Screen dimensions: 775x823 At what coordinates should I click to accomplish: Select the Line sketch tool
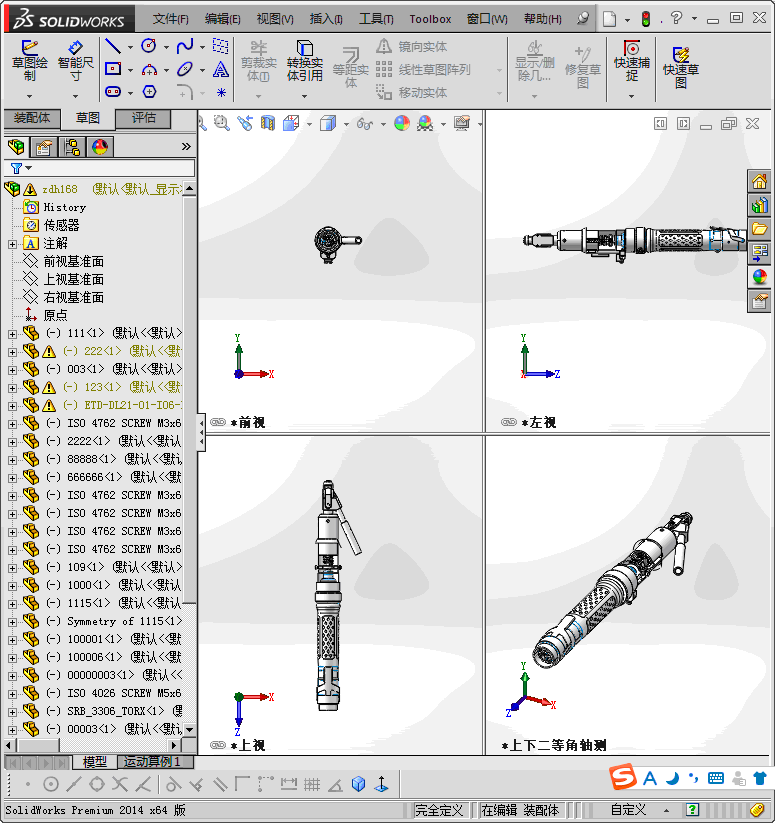113,46
